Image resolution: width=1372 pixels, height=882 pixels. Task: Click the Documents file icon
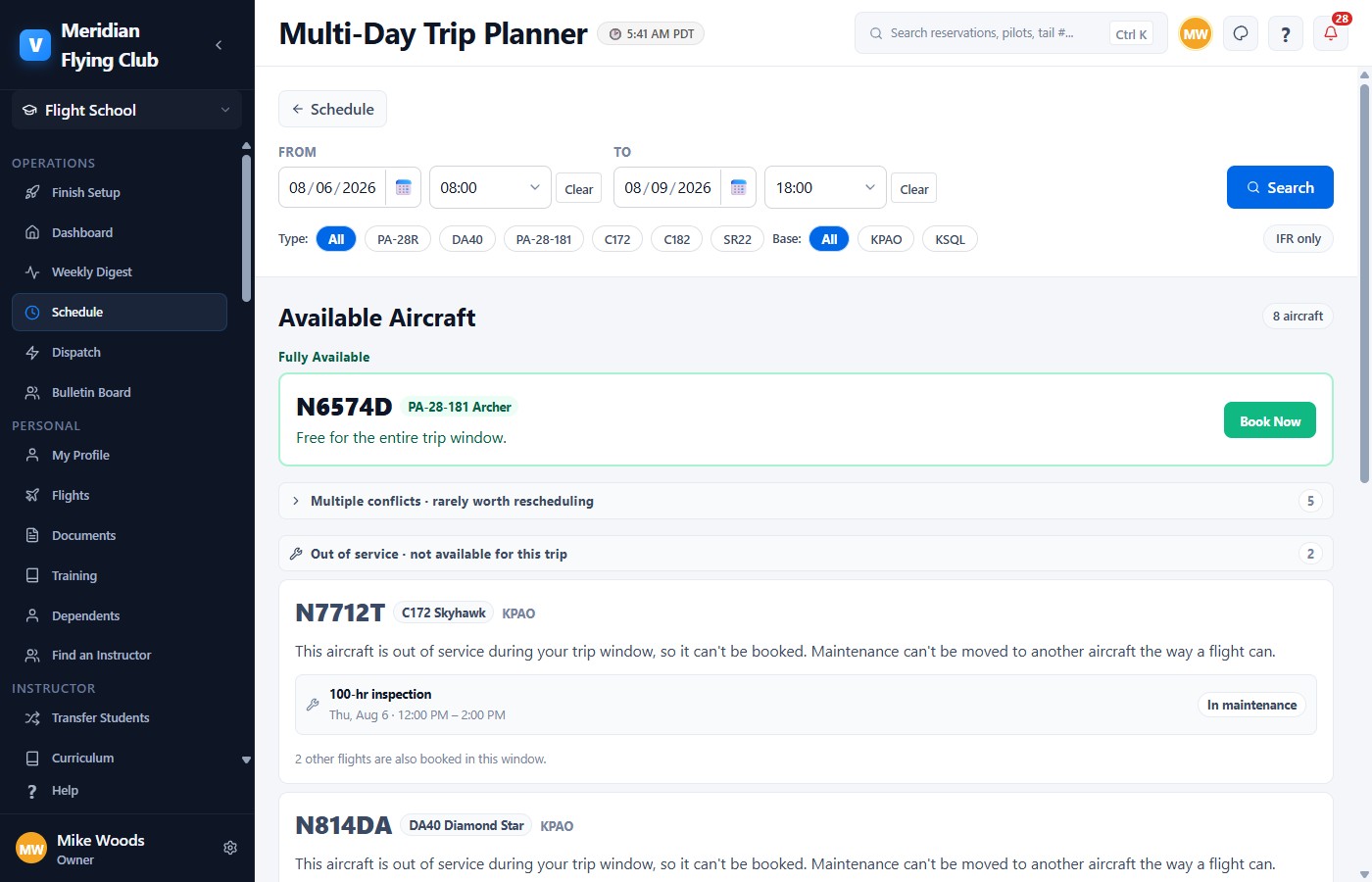click(x=32, y=535)
